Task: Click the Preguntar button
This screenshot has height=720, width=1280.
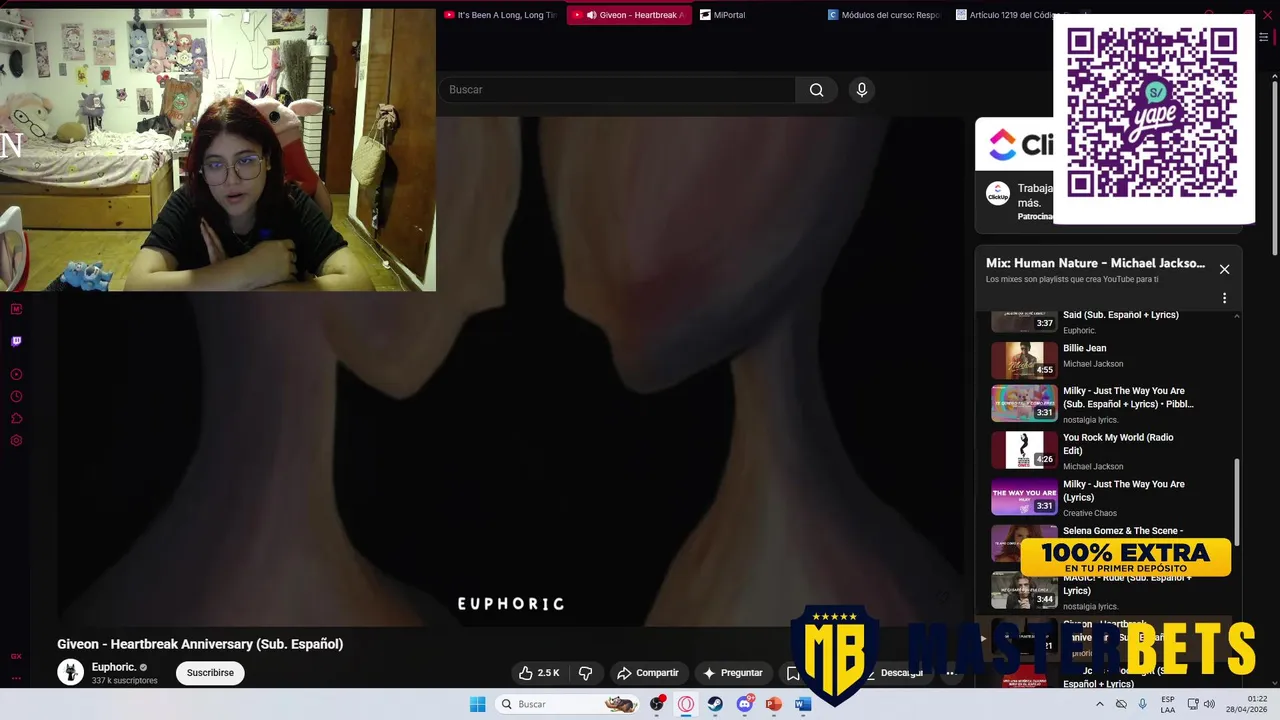Action: 733,673
